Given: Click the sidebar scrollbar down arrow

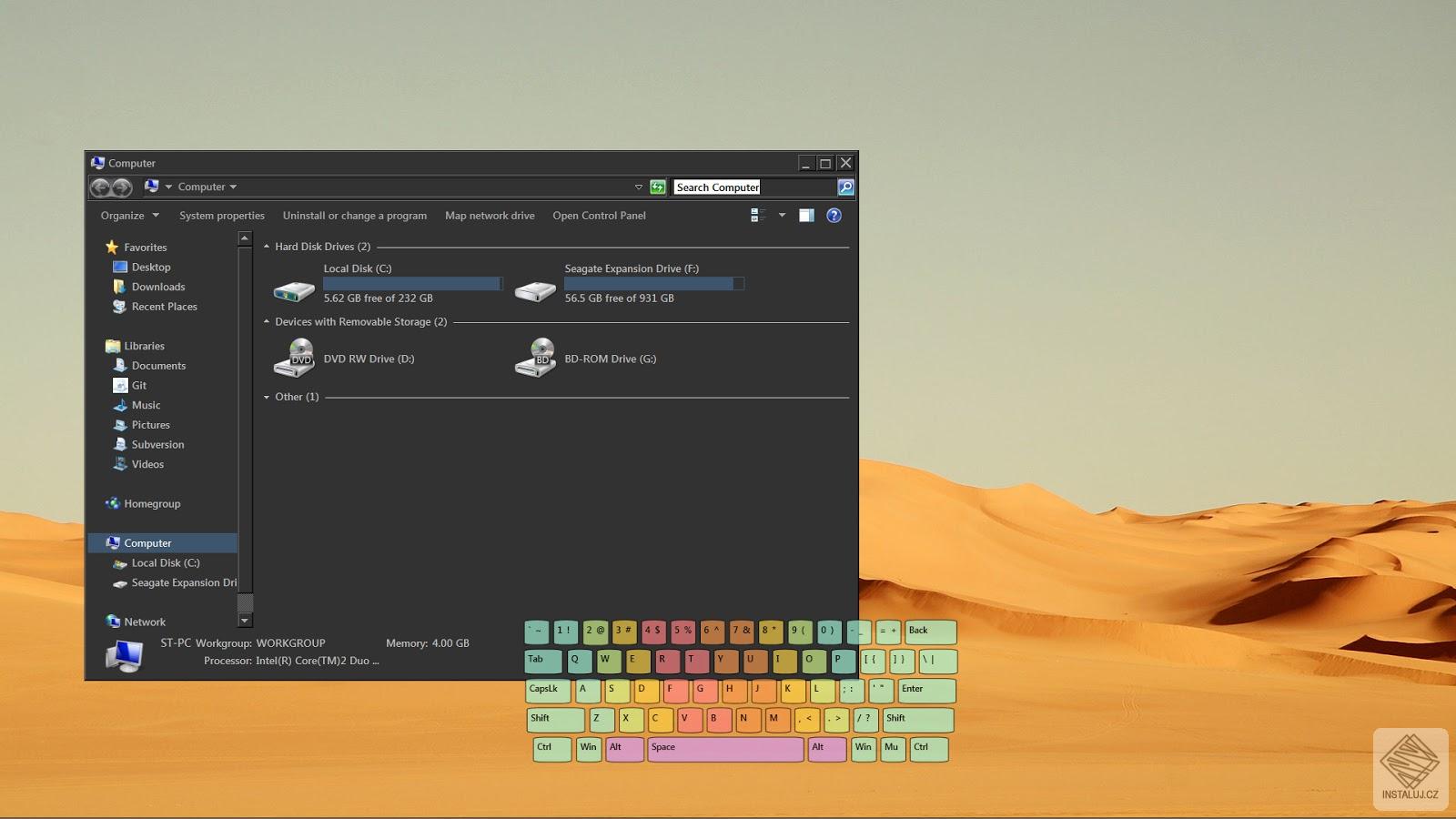Looking at the screenshot, I should pyautogui.click(x=244, y=621).
